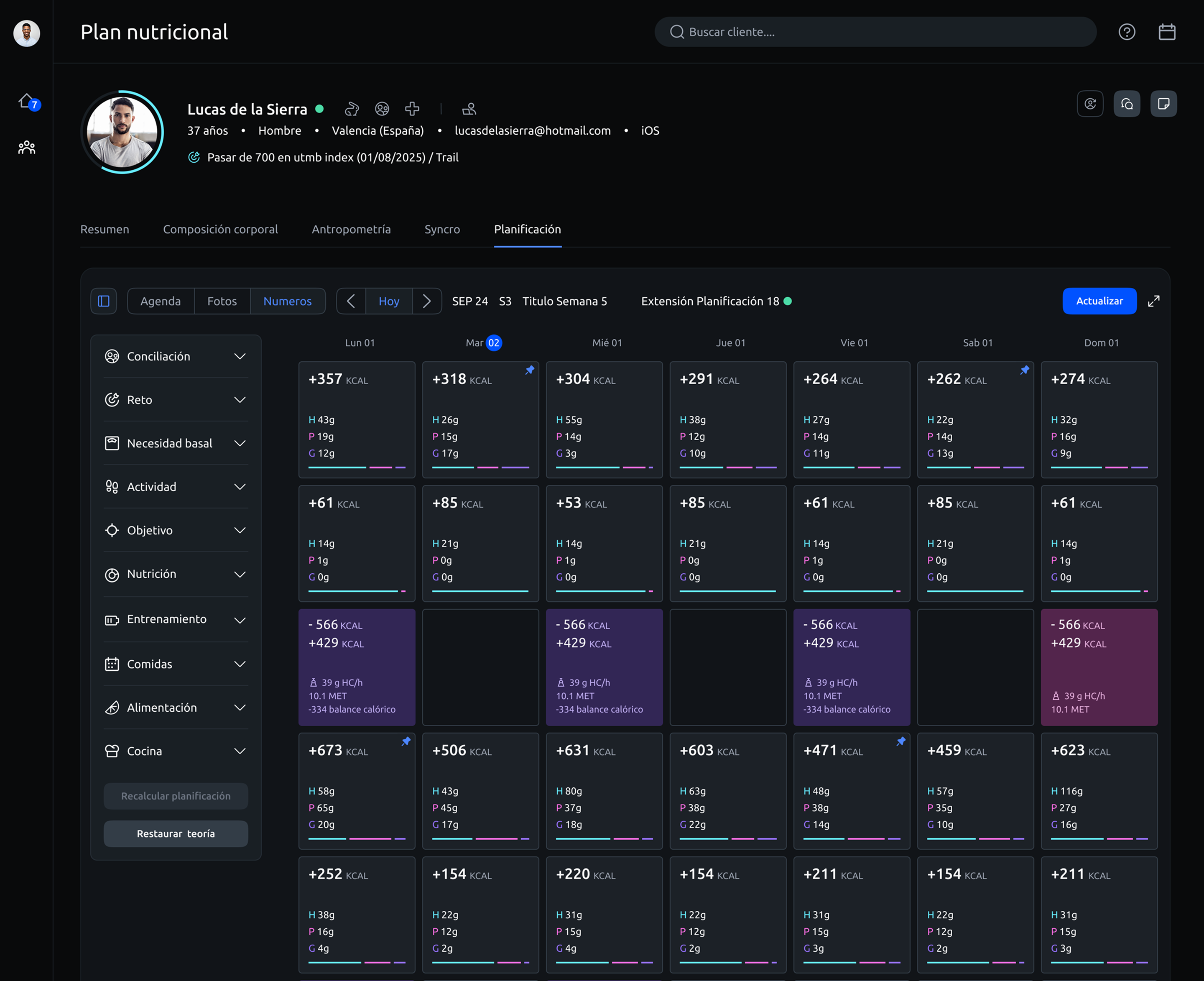The image size is (1204, 981).
Task: Expand the Reto section chevron
Action: pyautogui.click(x=240, y=399)
